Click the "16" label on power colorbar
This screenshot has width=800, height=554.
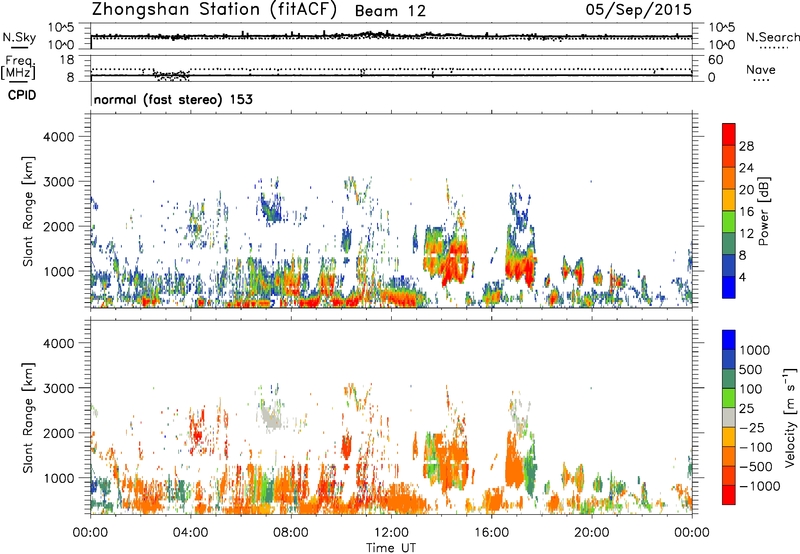[x=746, y=212]
